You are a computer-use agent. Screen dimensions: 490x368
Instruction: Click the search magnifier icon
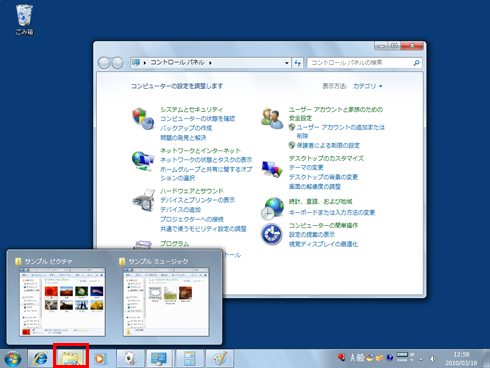tap(416, 63)
